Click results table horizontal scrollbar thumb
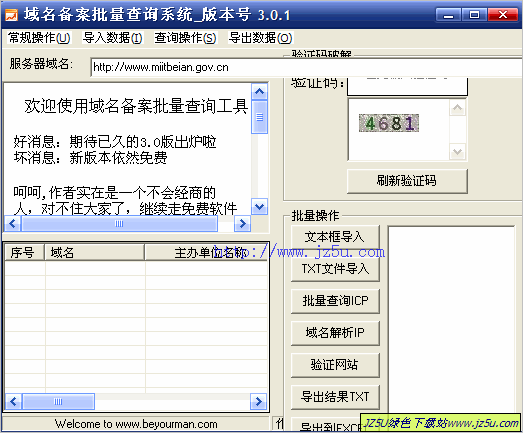523x433 pixels. (58, 401)
